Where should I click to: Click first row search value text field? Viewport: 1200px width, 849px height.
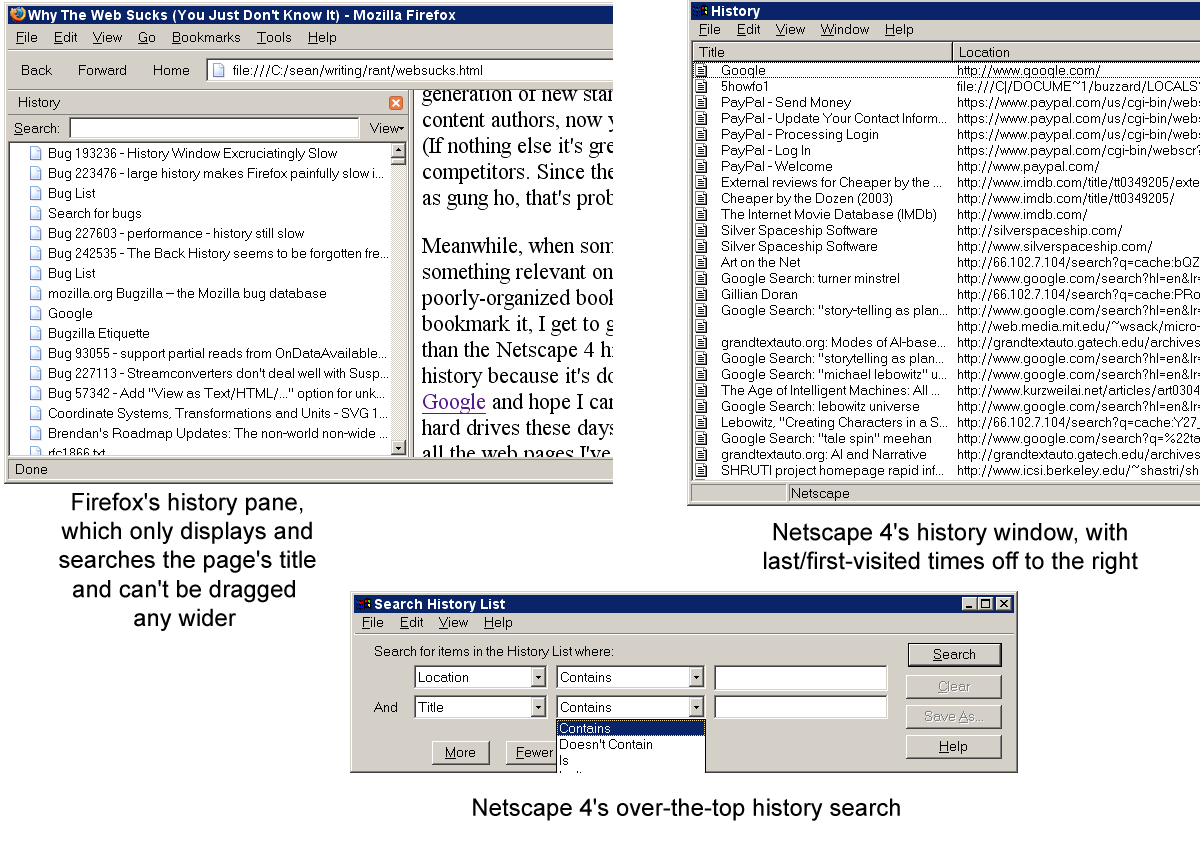(x=800, y=677)
